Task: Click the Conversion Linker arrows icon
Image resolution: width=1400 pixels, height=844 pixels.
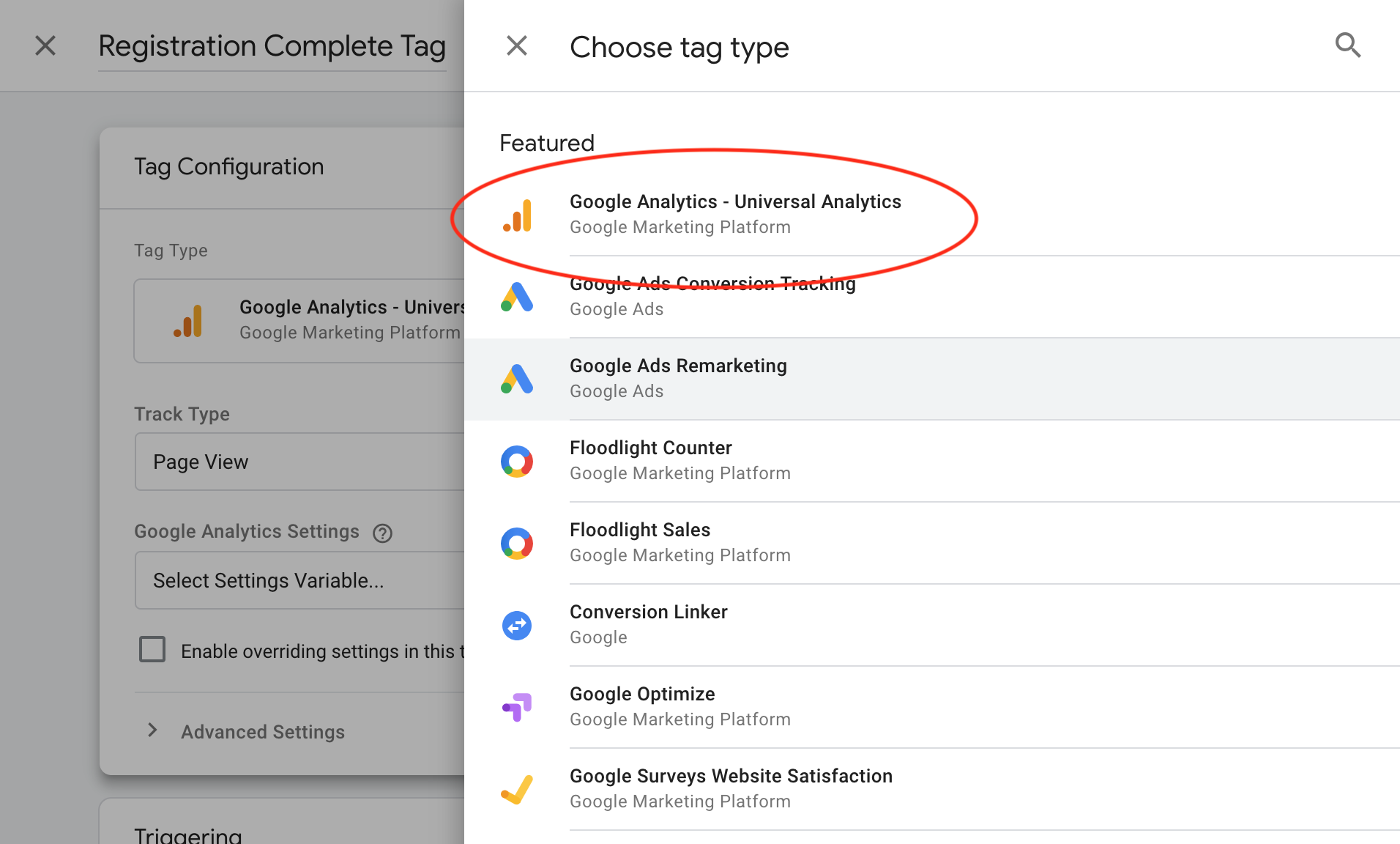Action: point(517,626)
